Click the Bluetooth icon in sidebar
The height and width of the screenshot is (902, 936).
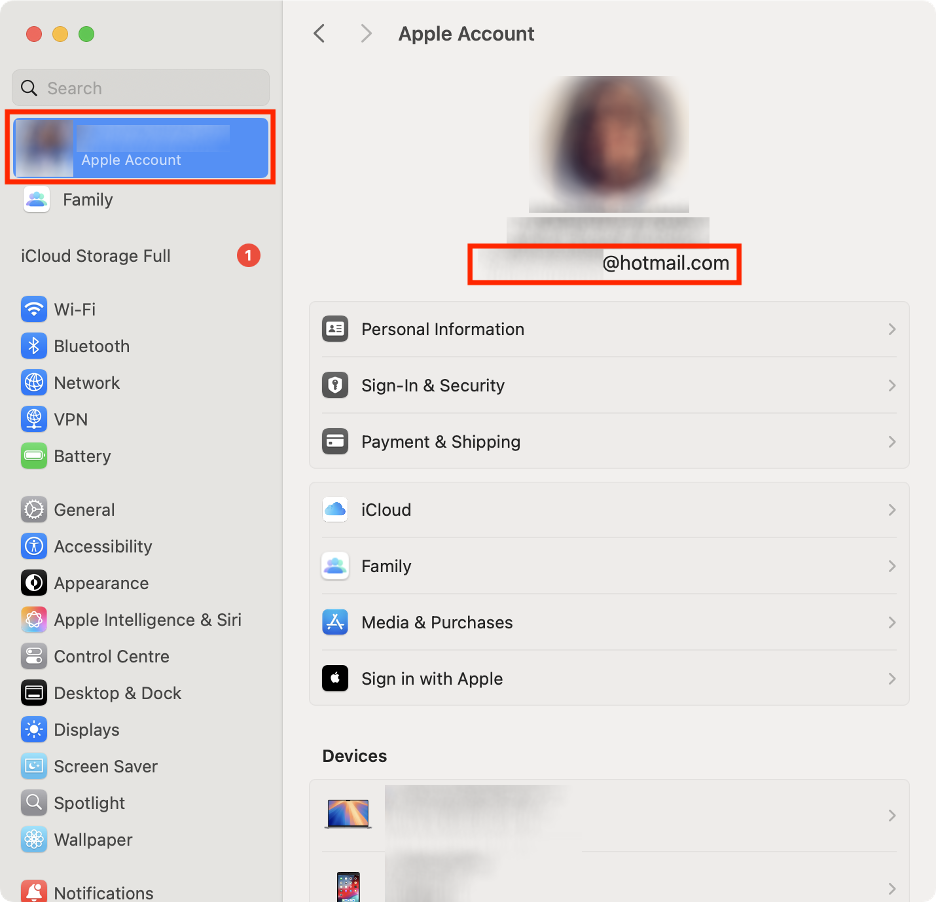(x=34, y=346)
